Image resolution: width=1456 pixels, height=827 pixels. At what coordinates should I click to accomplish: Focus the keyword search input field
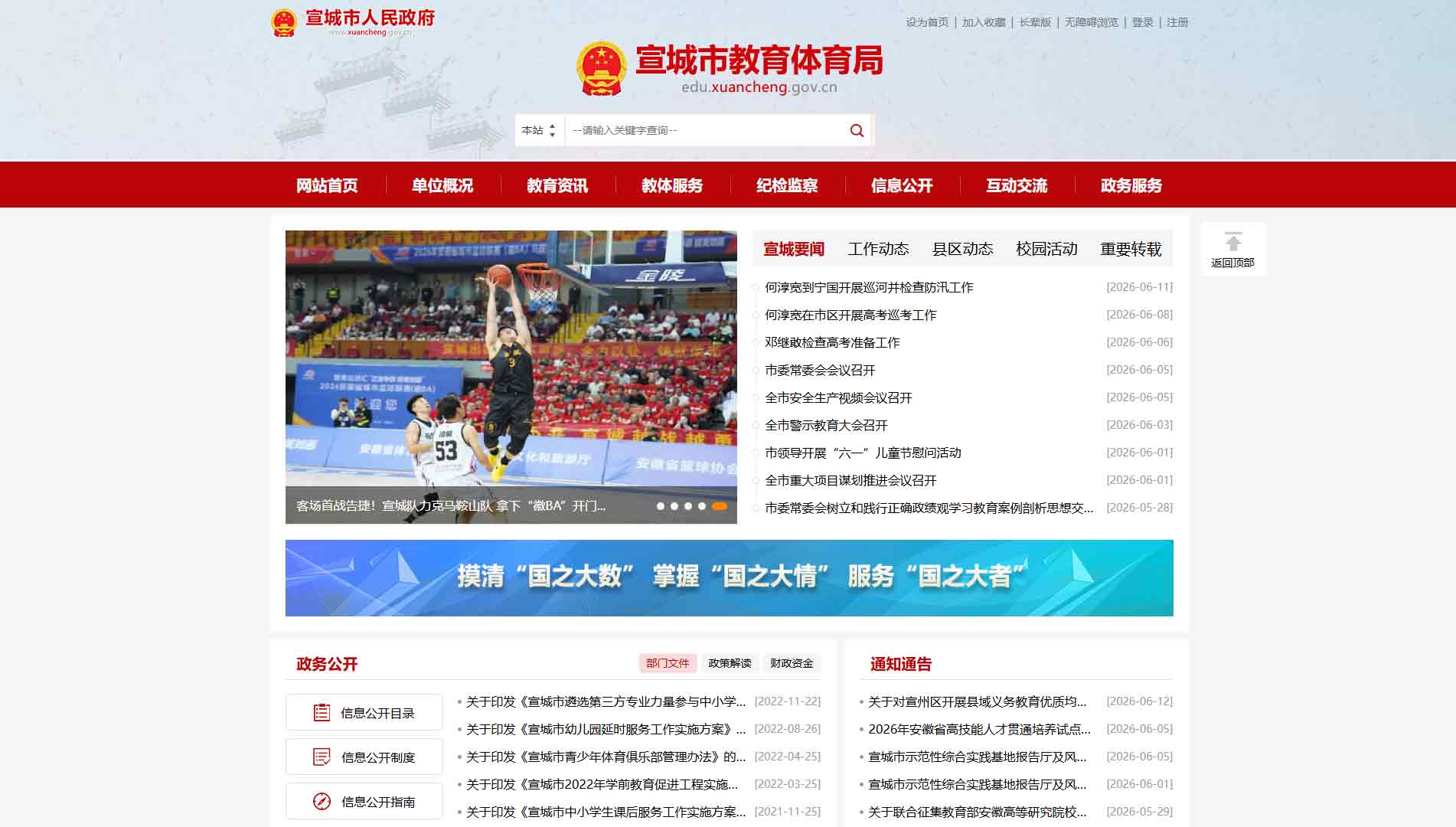click(x=704, y=130)
